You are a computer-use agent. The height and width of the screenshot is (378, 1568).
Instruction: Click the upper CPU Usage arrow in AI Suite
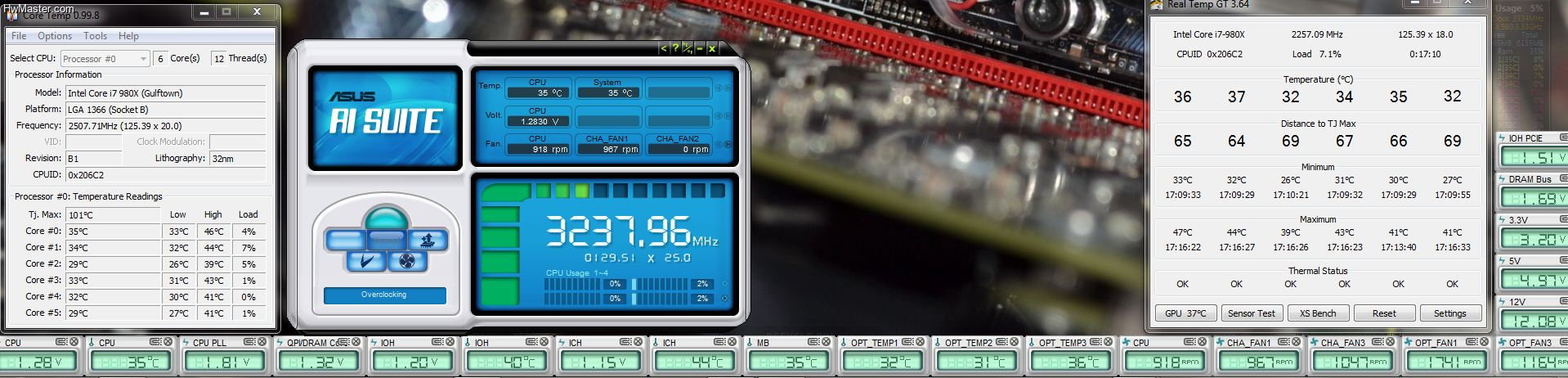(x=724, y=284)
